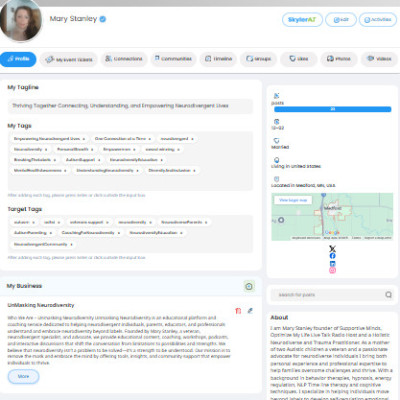Open the Communities tab
400x400 pixels.
point(173,59)
